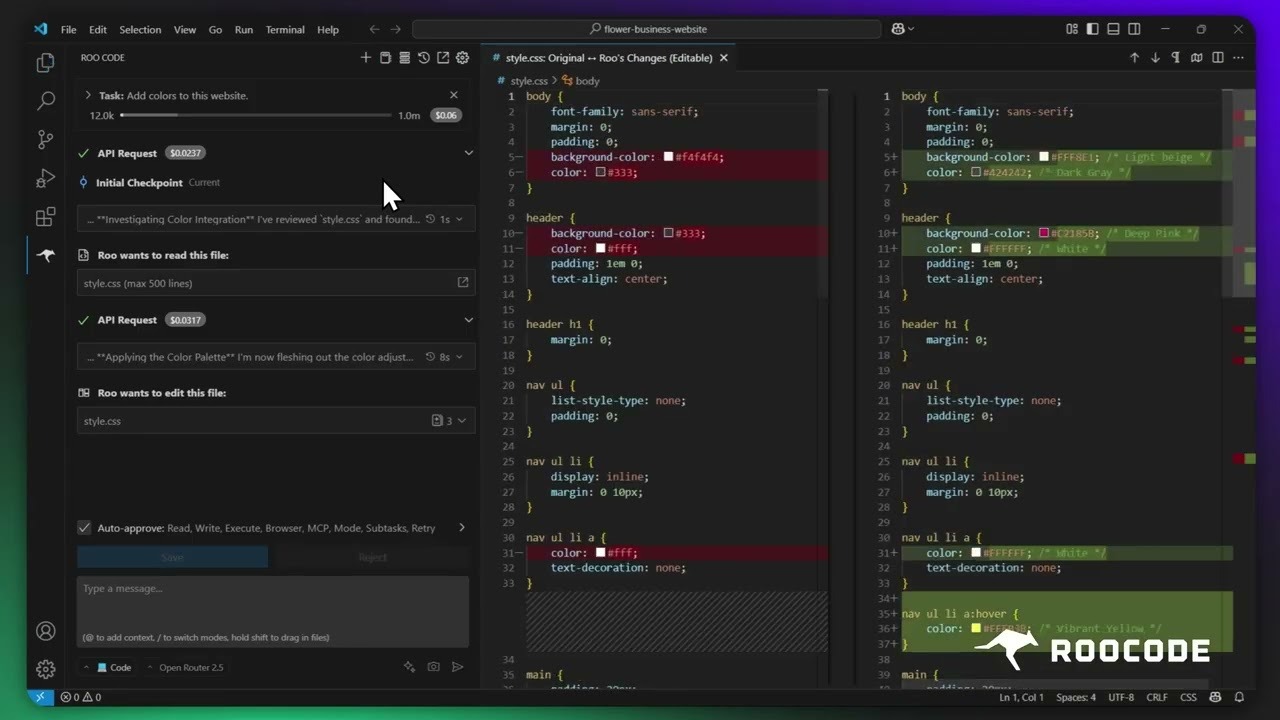Open style.css file via external link icon
Screen dimensions: 1280x720
point(463,283)
